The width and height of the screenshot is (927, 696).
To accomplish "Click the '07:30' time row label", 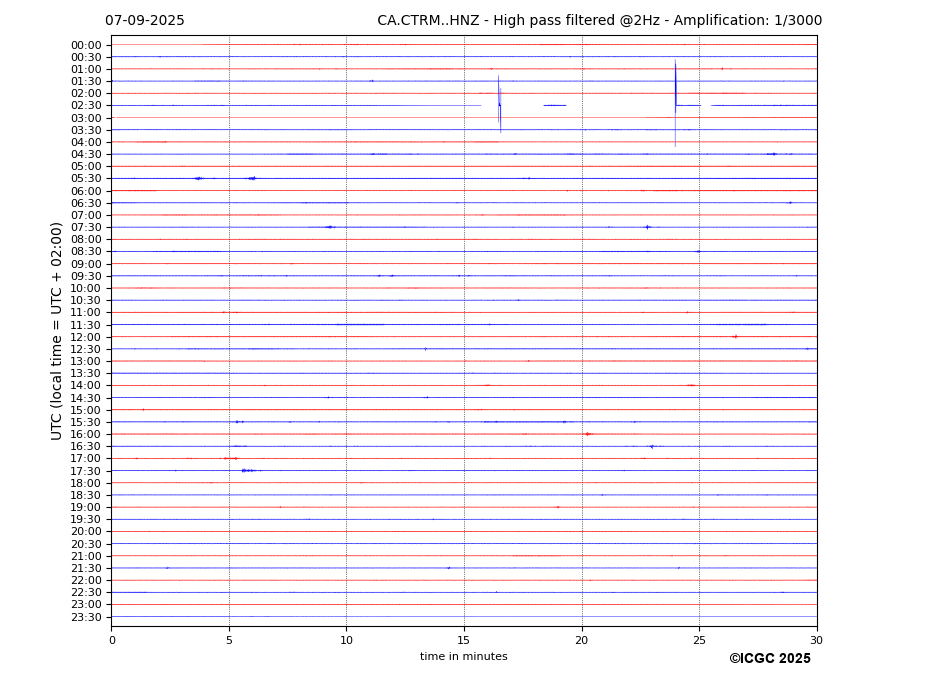I will pos(86,228).
